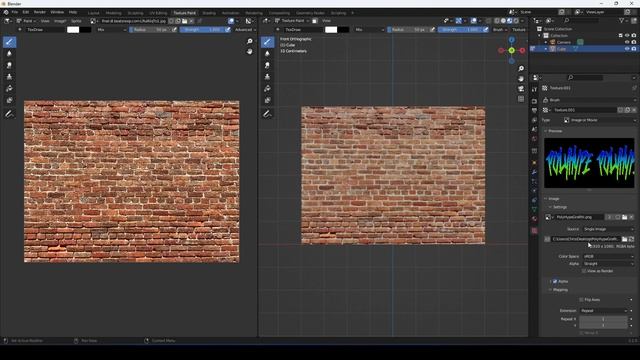Open the texture Type dropdown Image or Movie
The image size is (640, 360).
point(599,120)
